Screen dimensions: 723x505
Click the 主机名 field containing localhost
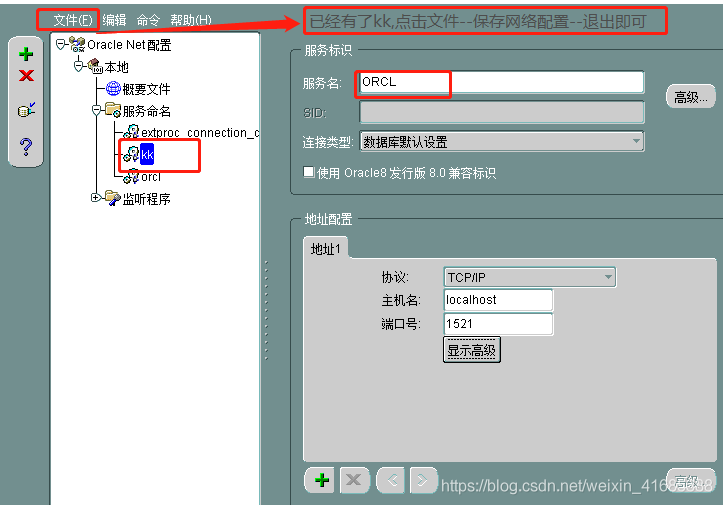[498, 300]
